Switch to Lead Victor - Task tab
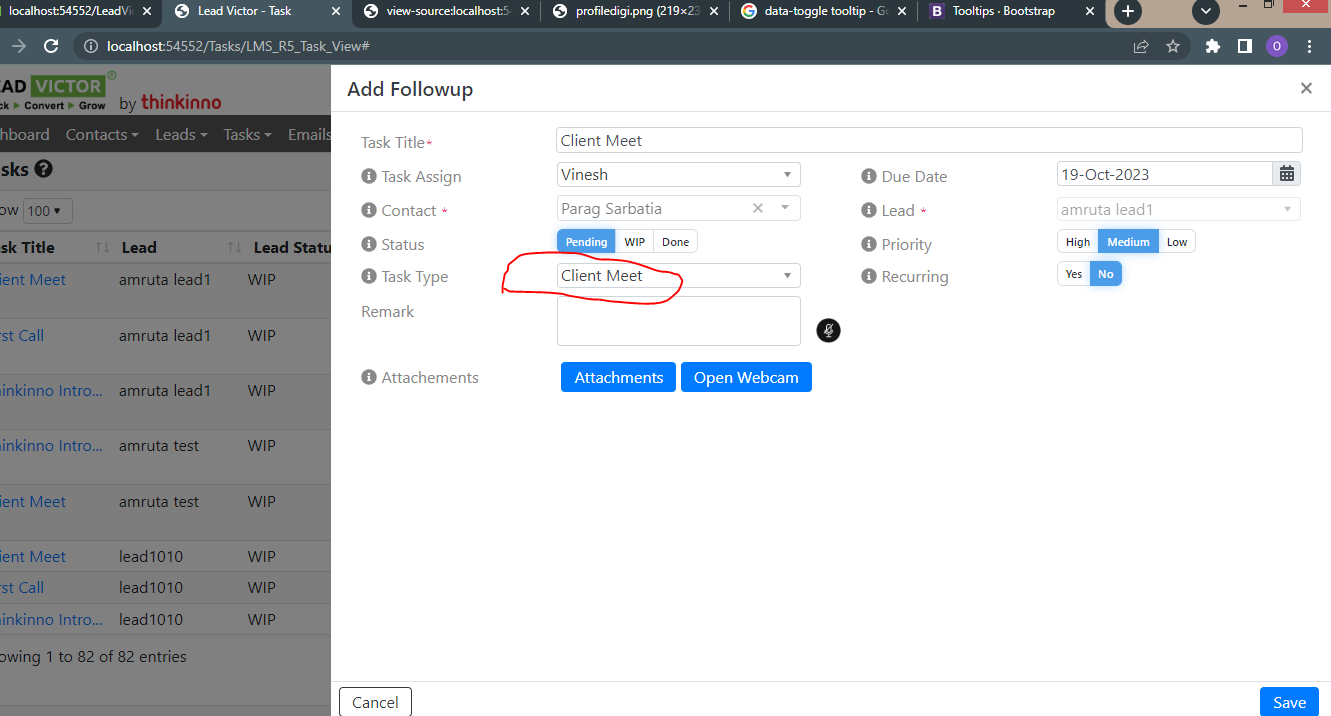The image size is (1331, 716). (x=255, y=11)
